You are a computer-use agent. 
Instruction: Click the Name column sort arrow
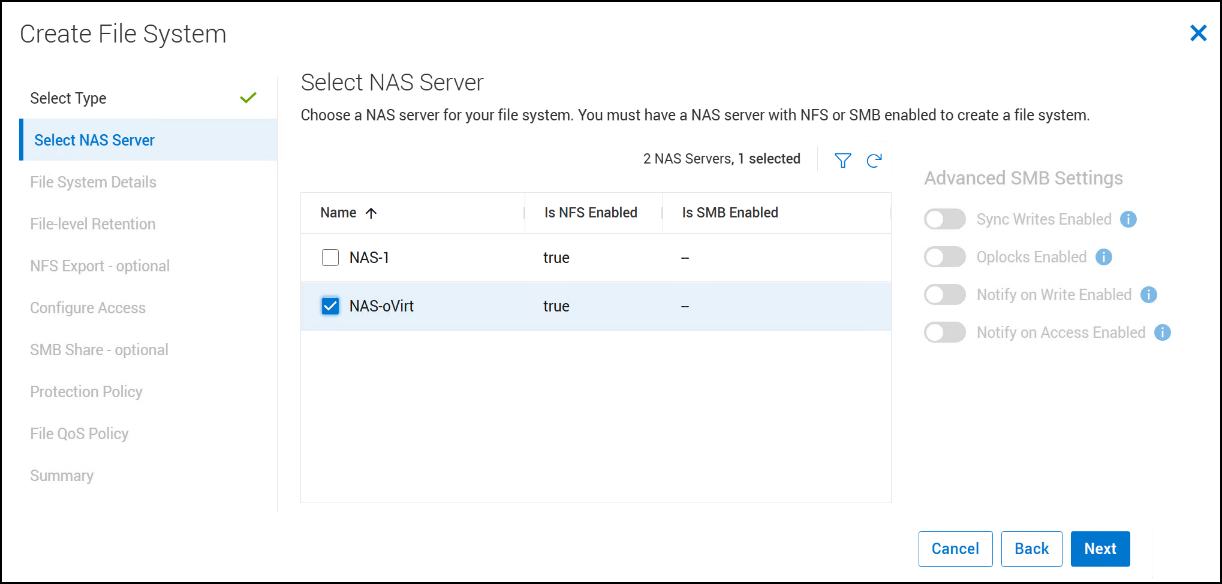[x=371, y=213]
